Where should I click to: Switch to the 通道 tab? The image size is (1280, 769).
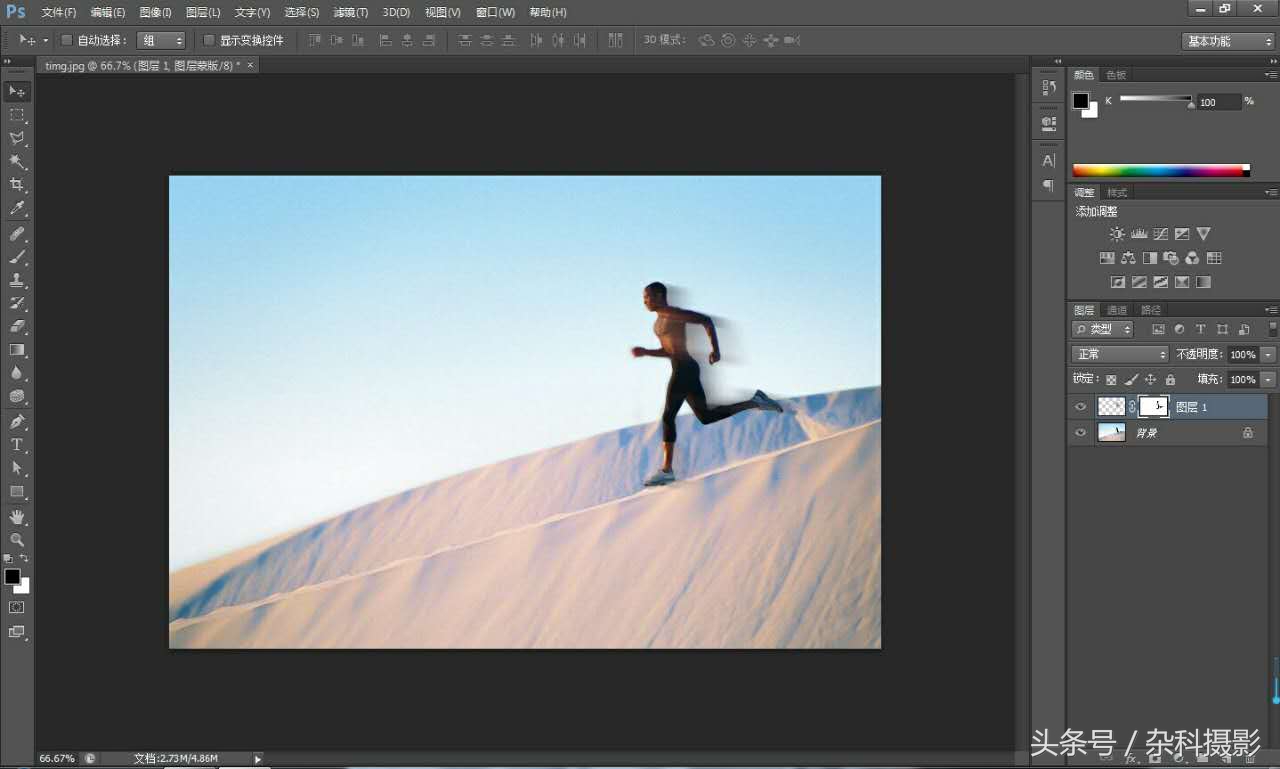tap(1117, 310)
